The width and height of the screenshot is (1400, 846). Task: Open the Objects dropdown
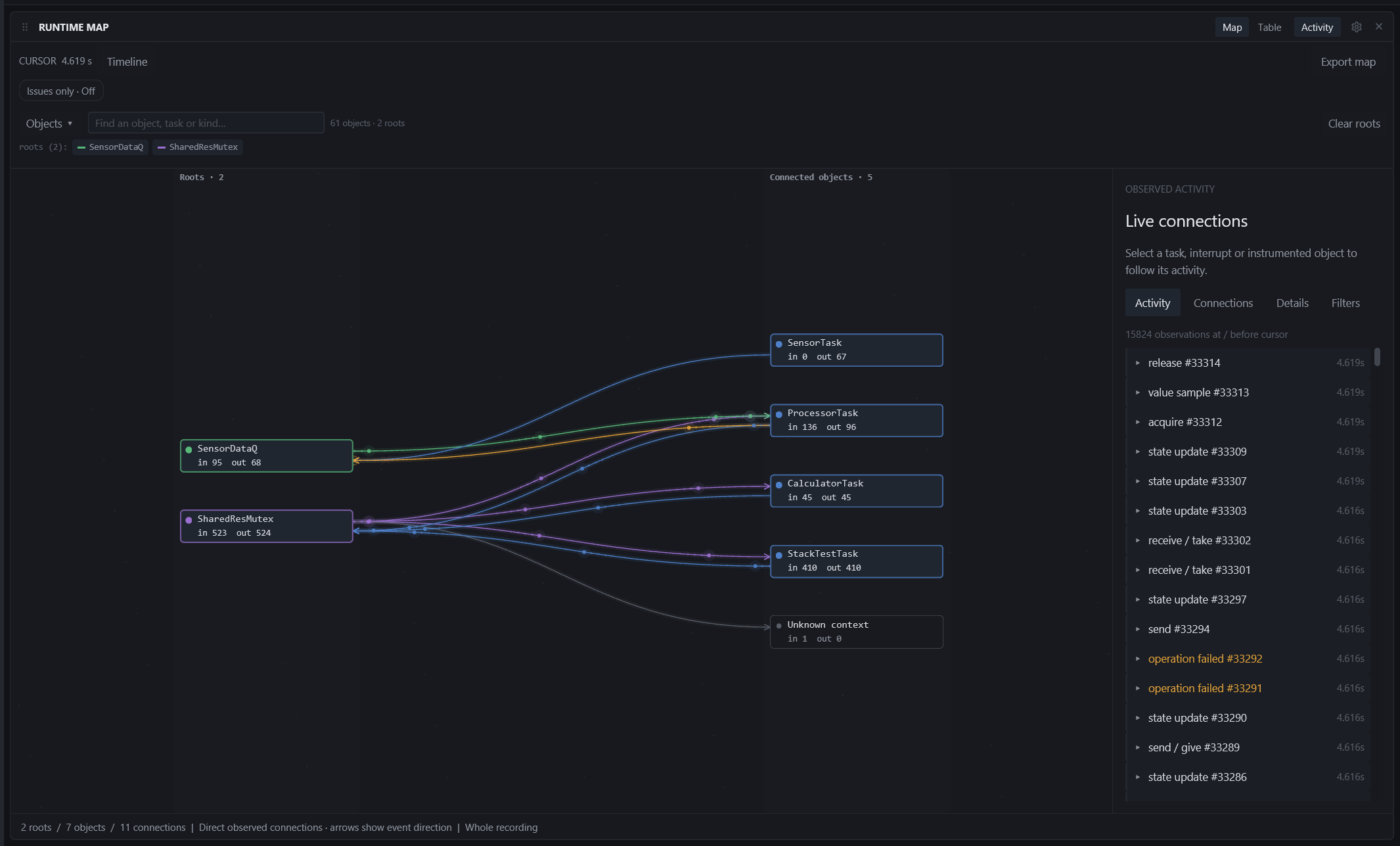click(x=49, y=123)
